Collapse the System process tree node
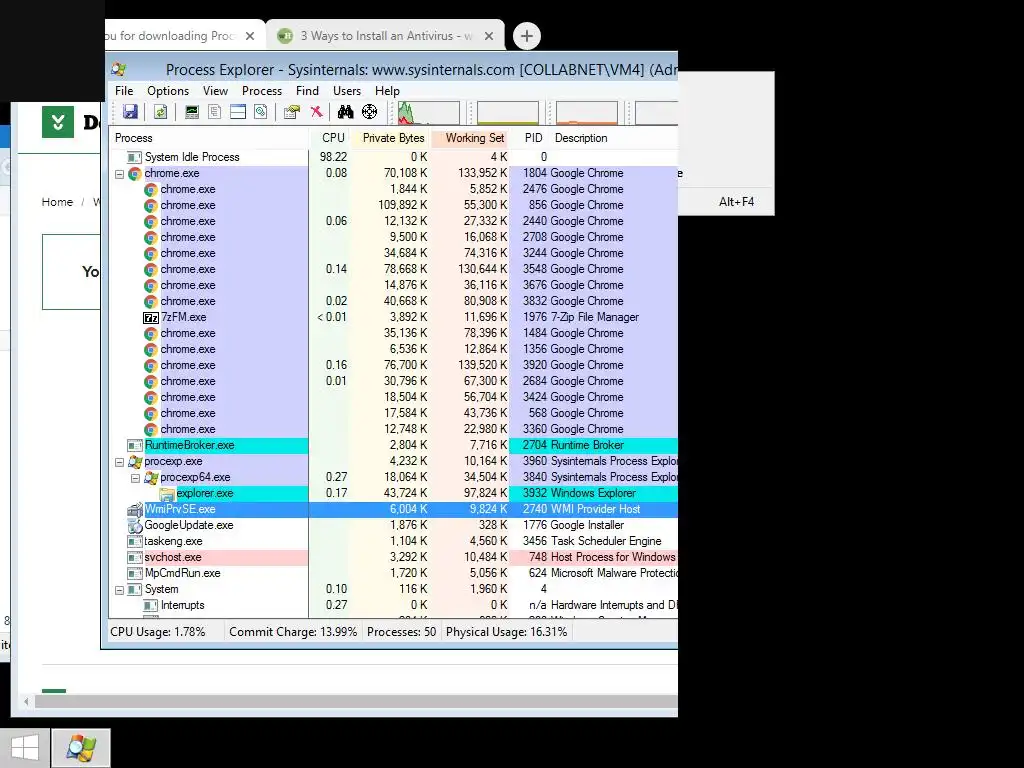This screenshot has height=768, width=1024. (120, 590)
